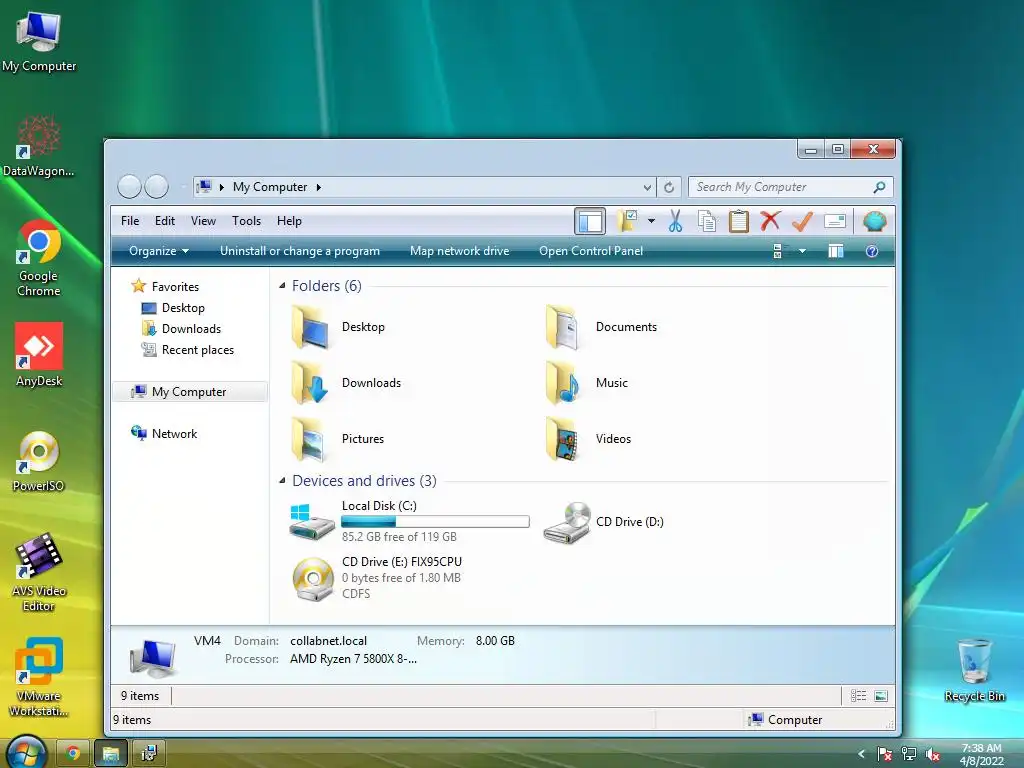
Task: Open the View menu
Action: click(x=203, y=221)
